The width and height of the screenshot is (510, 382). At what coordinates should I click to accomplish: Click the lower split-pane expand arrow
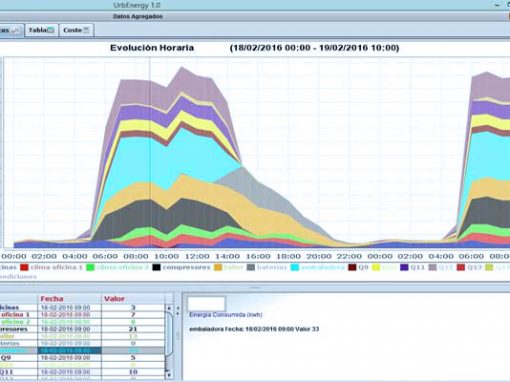pos(178,314)
